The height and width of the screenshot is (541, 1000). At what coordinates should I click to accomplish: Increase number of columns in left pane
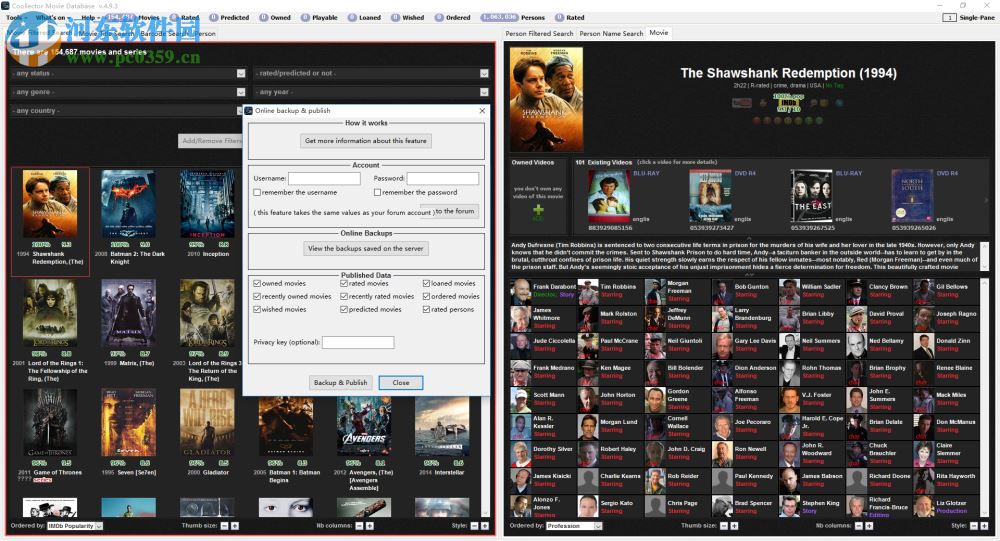(369, 526)
